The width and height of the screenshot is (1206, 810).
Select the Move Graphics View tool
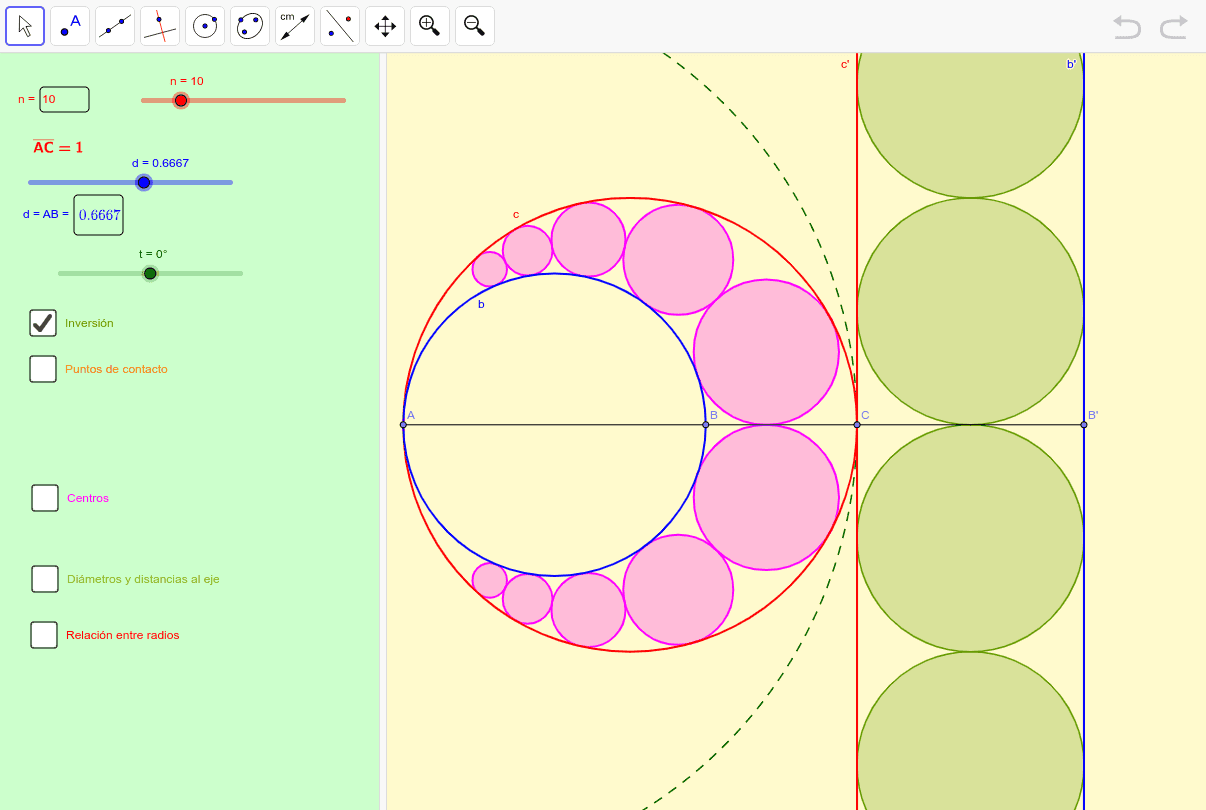pos(384,25)
